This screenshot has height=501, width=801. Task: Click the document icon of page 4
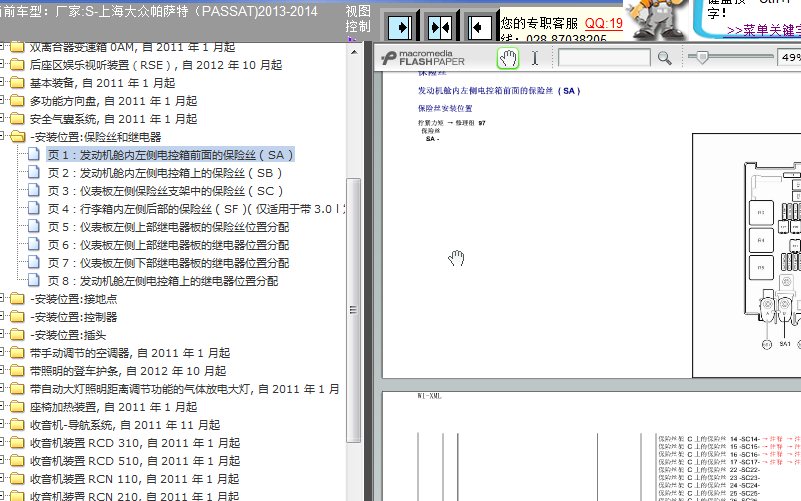[34, 208]
